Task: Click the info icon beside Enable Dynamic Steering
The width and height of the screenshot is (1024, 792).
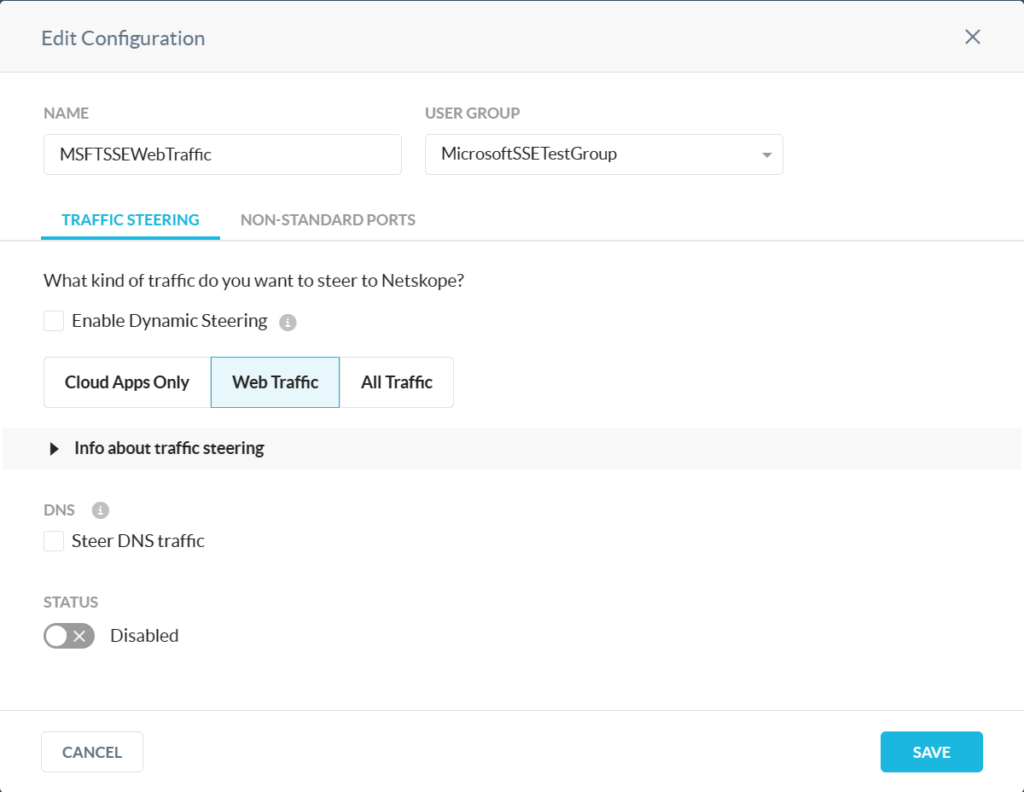Action: coord(287,320)
